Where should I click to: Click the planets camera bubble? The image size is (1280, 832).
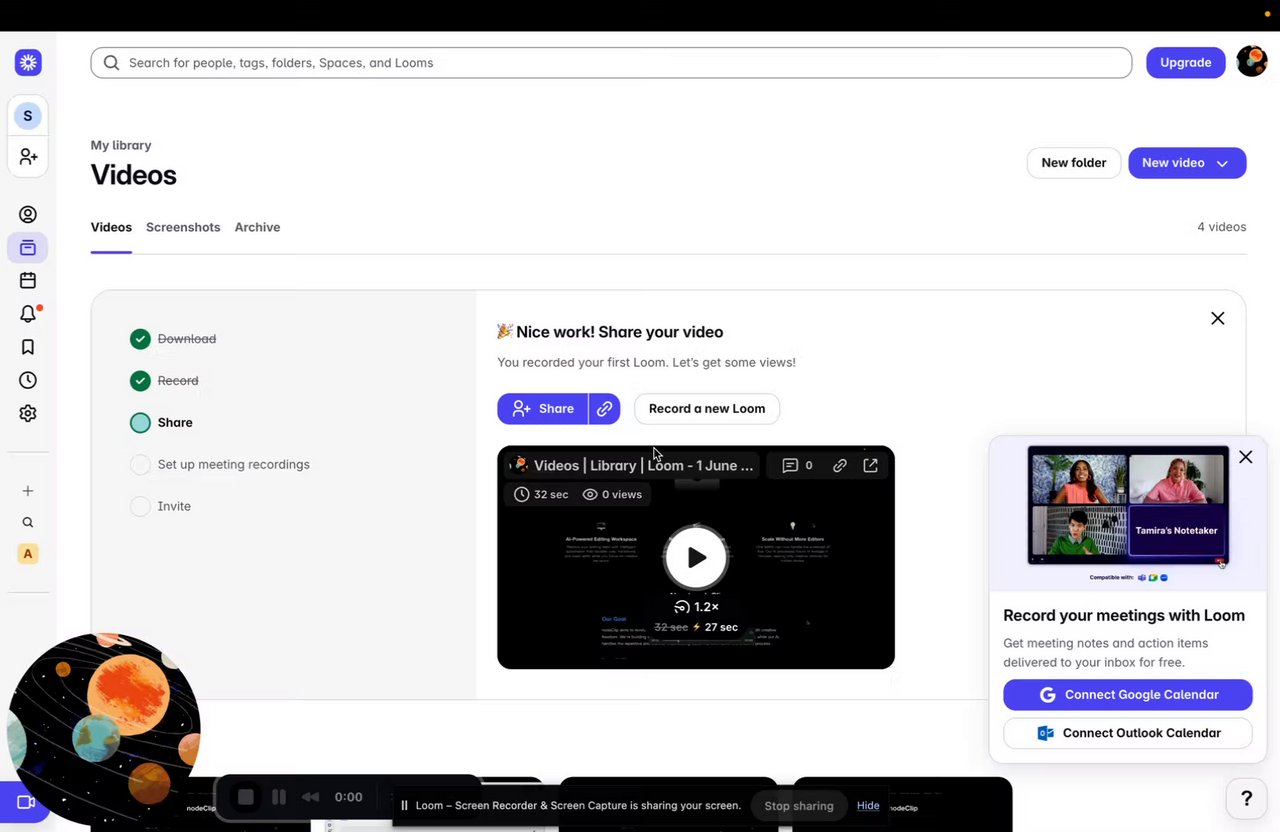click(103, 729)
